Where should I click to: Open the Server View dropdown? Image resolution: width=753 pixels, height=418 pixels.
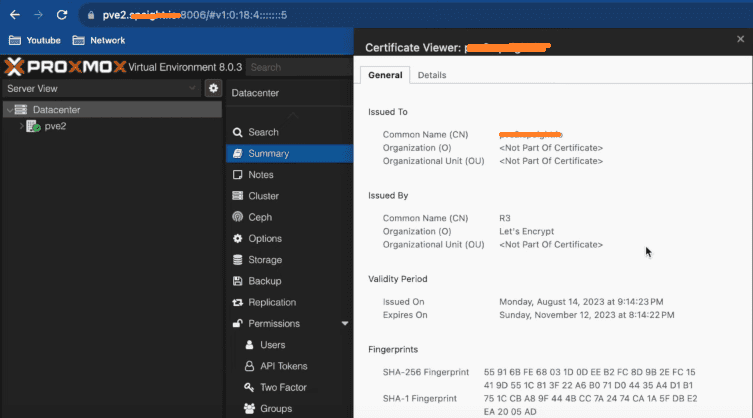(x=102, y=88)
